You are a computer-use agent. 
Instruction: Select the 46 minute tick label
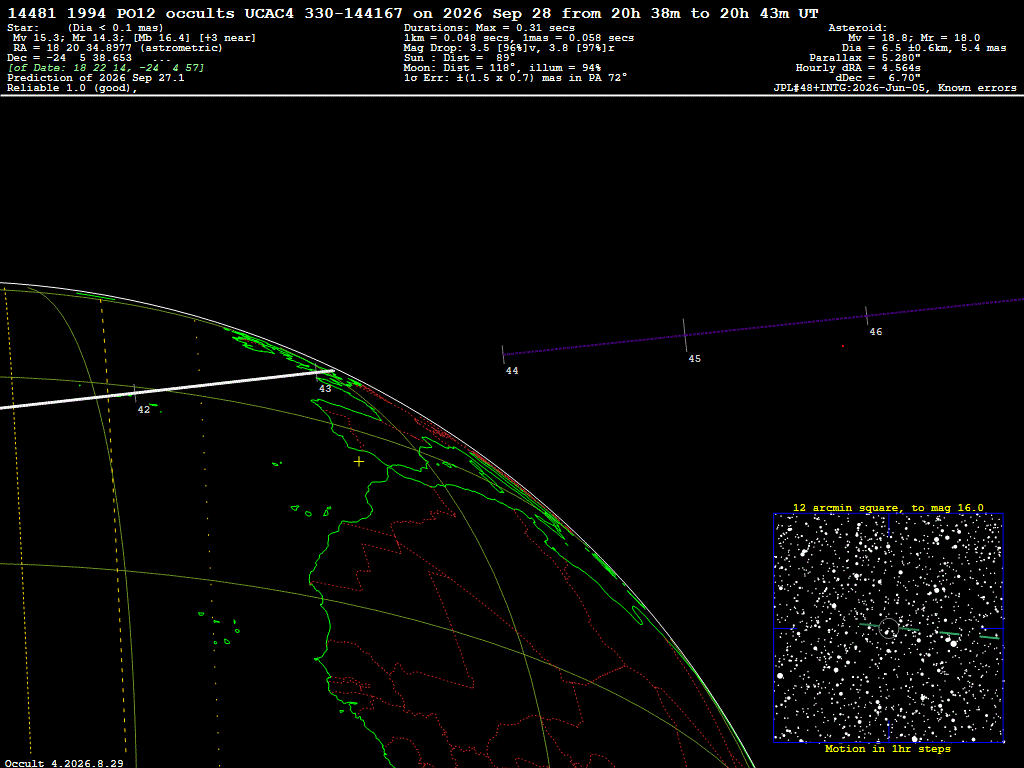(x=876, y=332)
